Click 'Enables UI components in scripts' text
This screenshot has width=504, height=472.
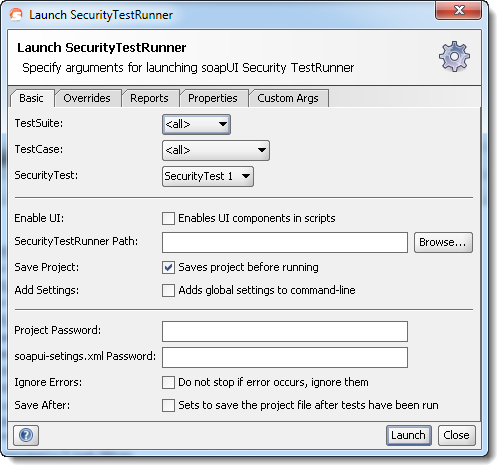257,218
